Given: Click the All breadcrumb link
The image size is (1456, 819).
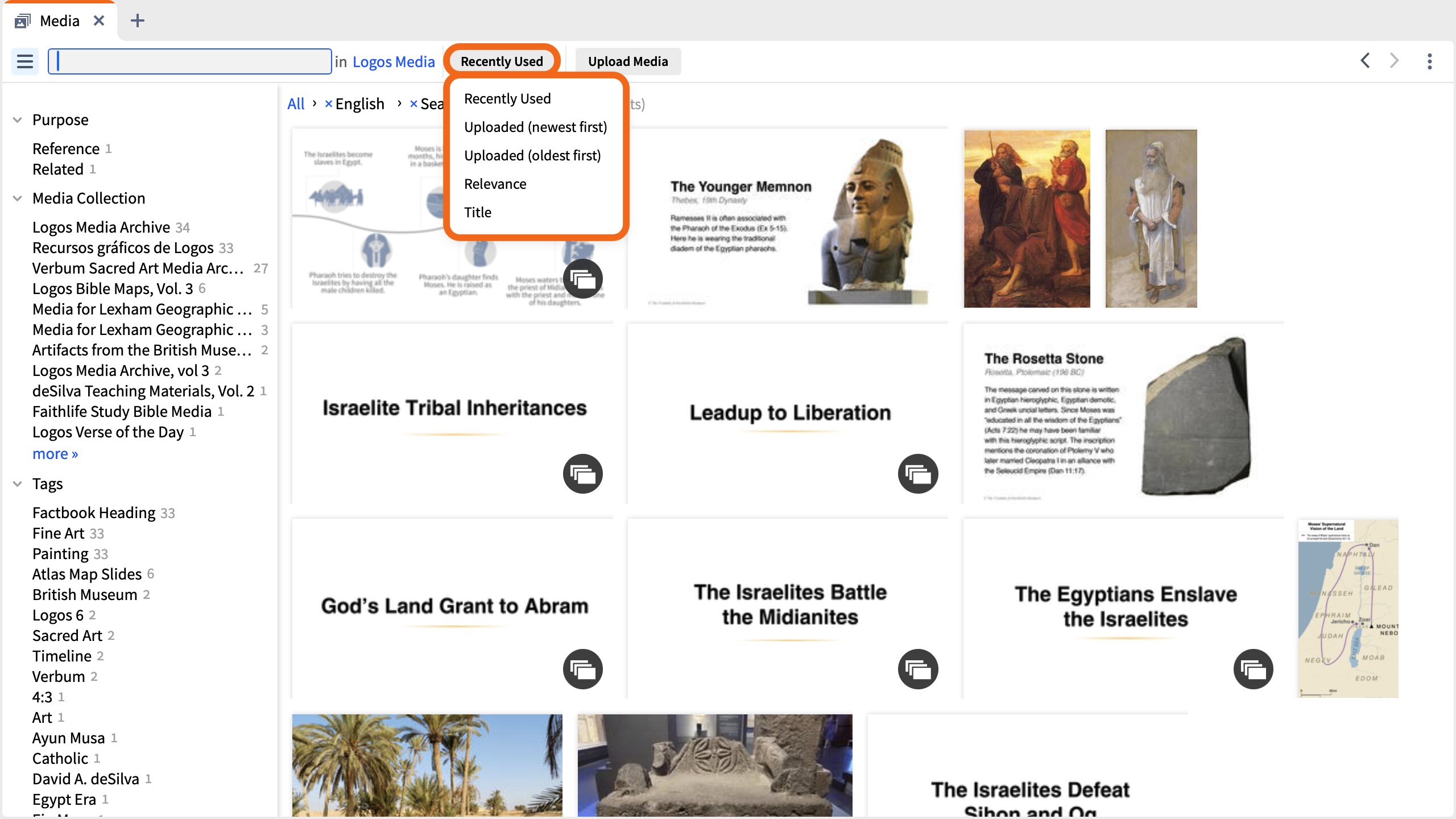Looking at the screenshot, I should click(296, 104).
